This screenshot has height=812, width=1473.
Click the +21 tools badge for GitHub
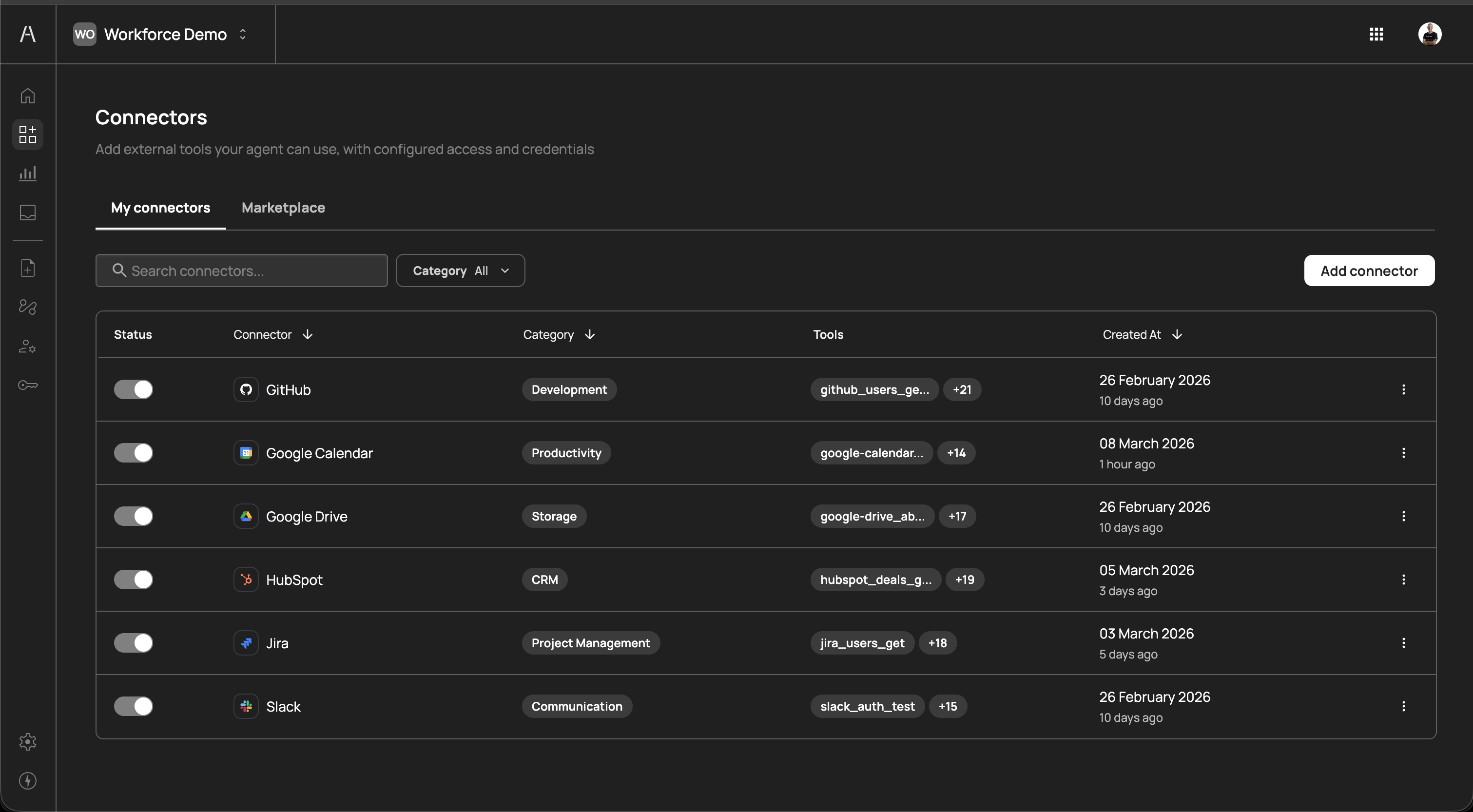point(962,389)
